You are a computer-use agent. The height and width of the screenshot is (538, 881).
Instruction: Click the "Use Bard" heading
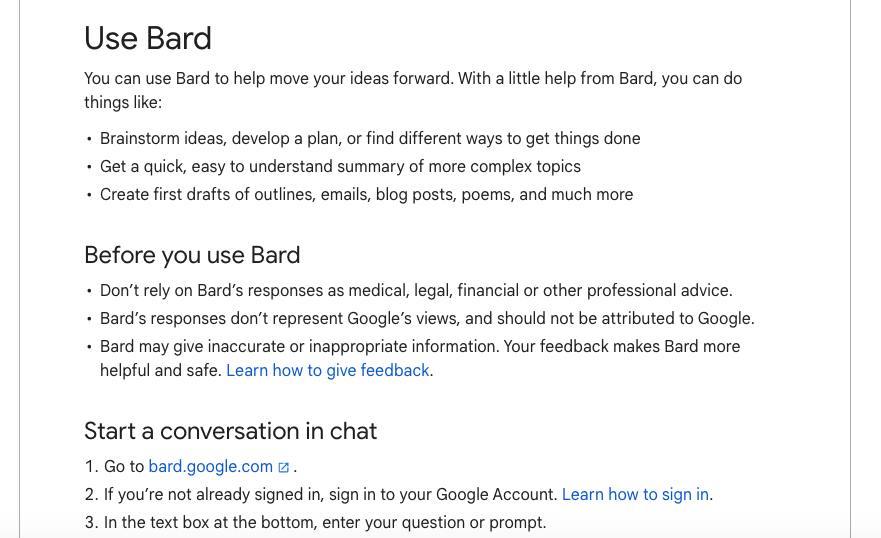coord(148,38)
